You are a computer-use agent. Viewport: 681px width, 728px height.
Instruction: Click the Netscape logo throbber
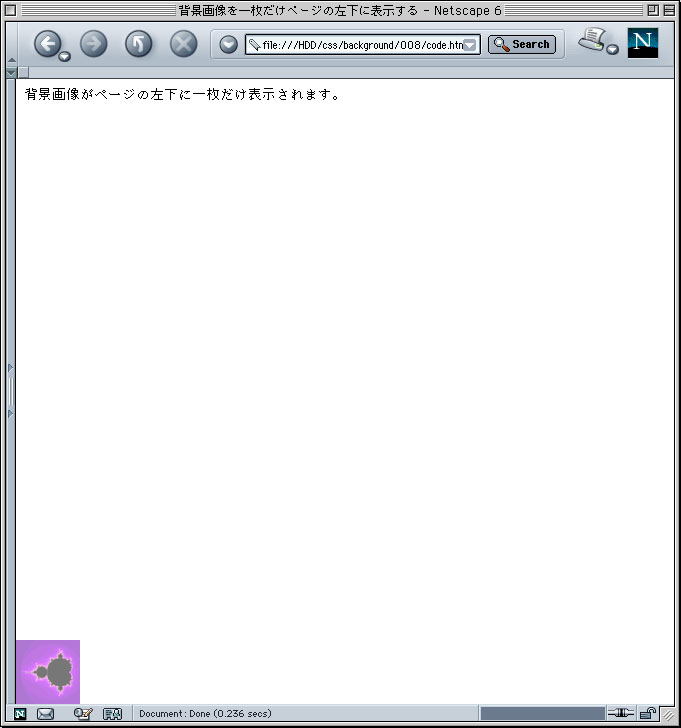[x=642, y=42]
